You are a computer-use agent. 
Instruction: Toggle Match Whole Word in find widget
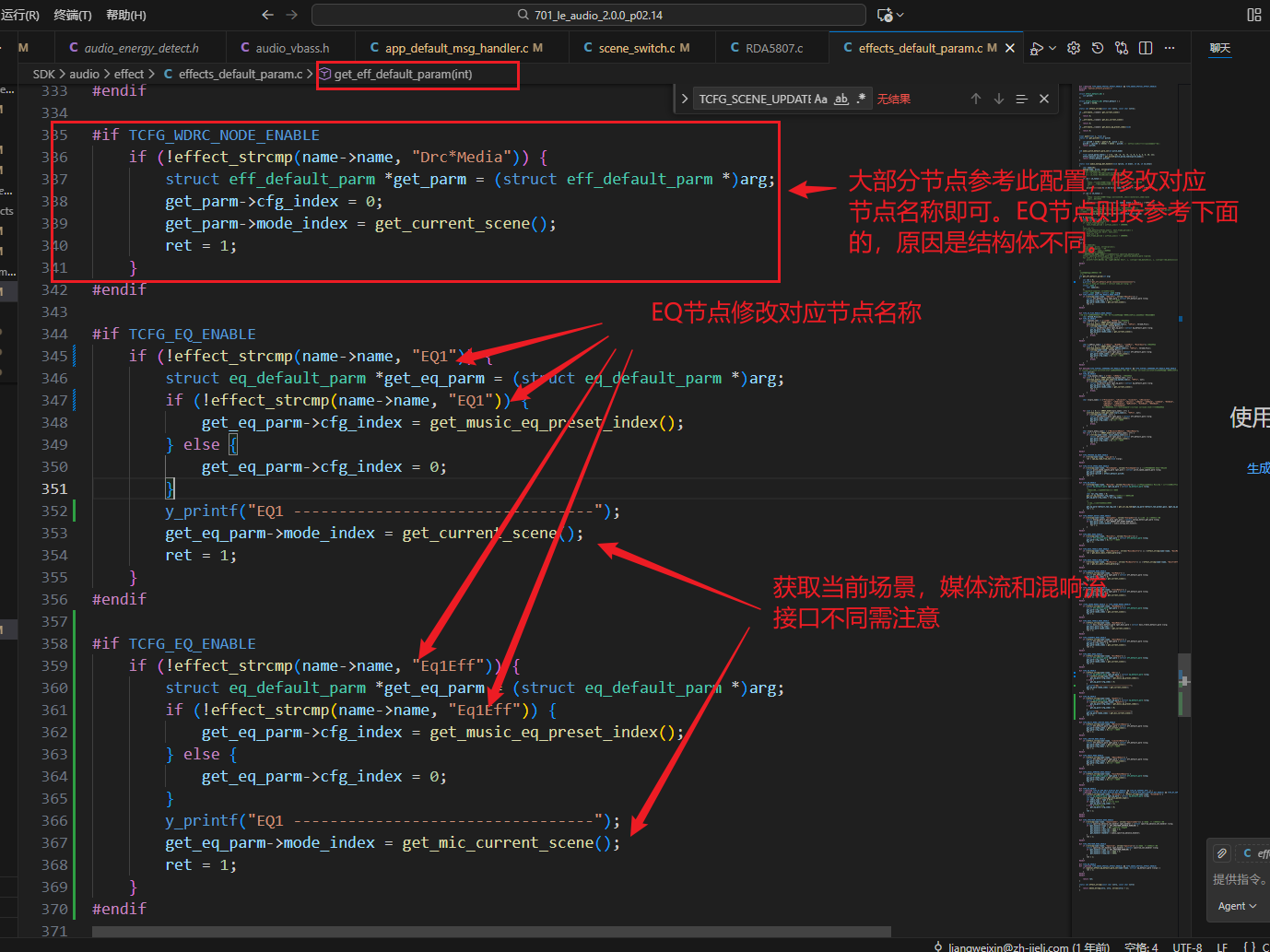841,99
